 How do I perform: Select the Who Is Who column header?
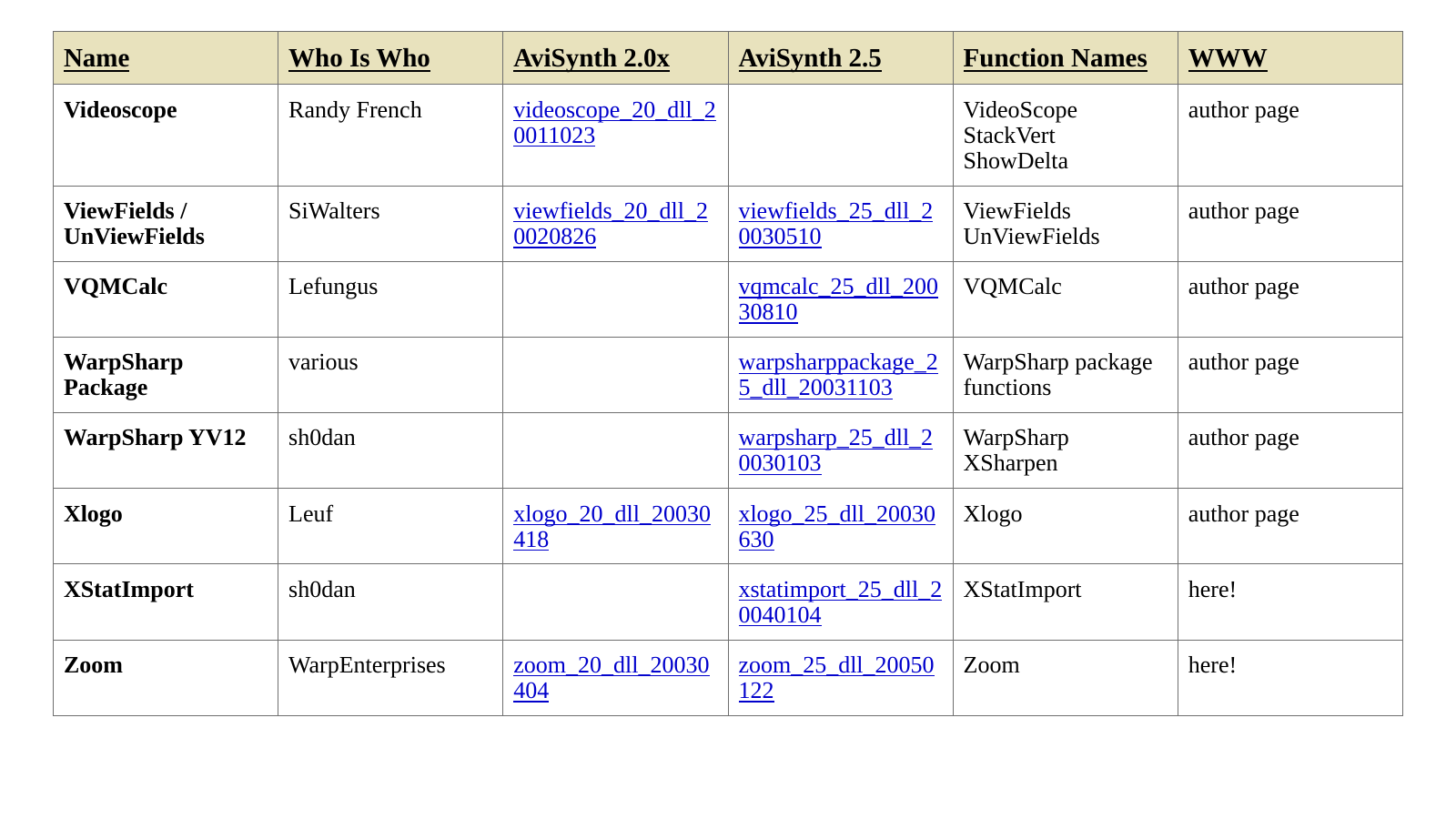(359, 58)
